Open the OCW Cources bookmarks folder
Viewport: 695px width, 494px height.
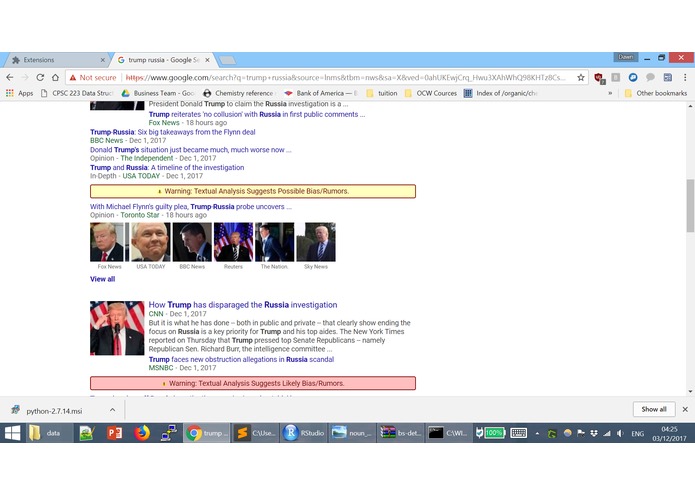click(x=431, y=93)
